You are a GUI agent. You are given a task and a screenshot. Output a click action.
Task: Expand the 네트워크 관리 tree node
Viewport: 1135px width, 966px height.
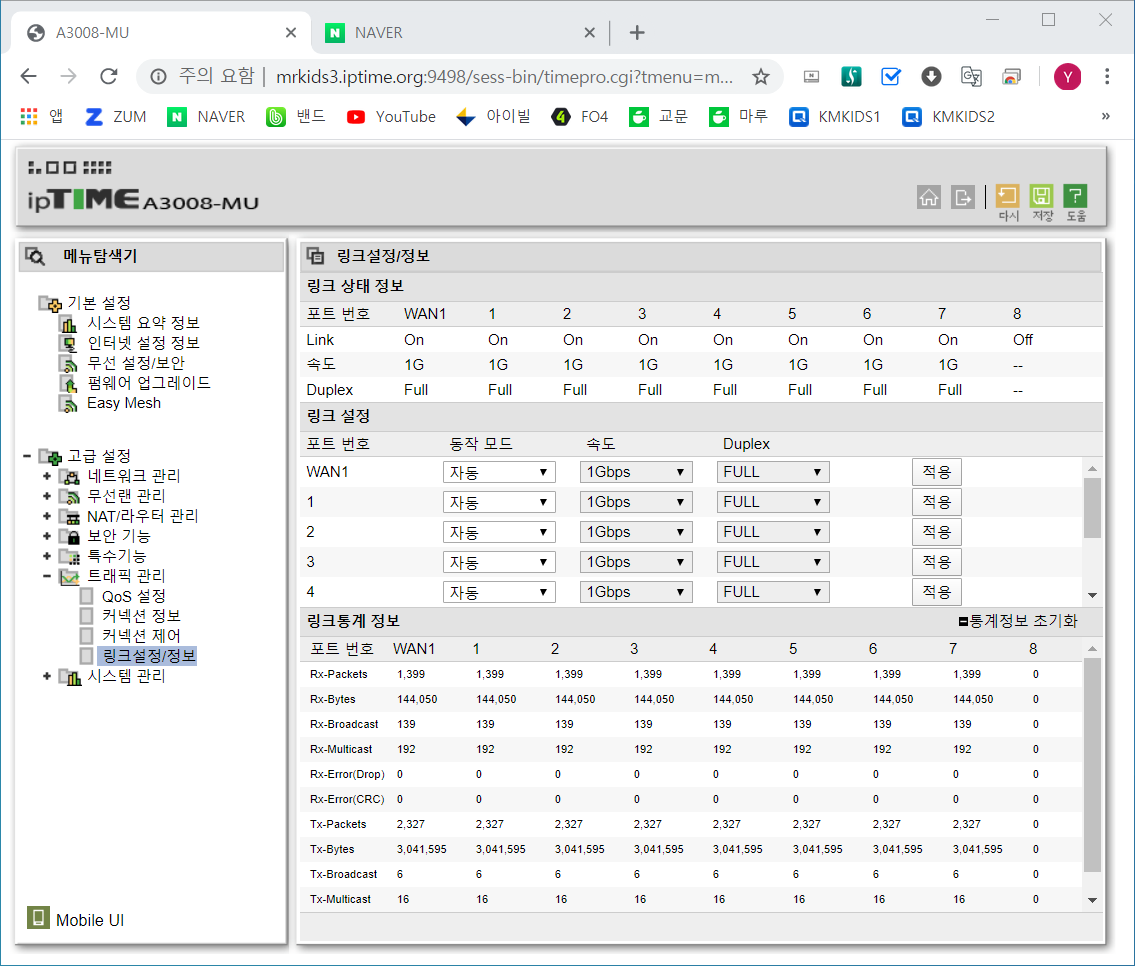(47, 476)
